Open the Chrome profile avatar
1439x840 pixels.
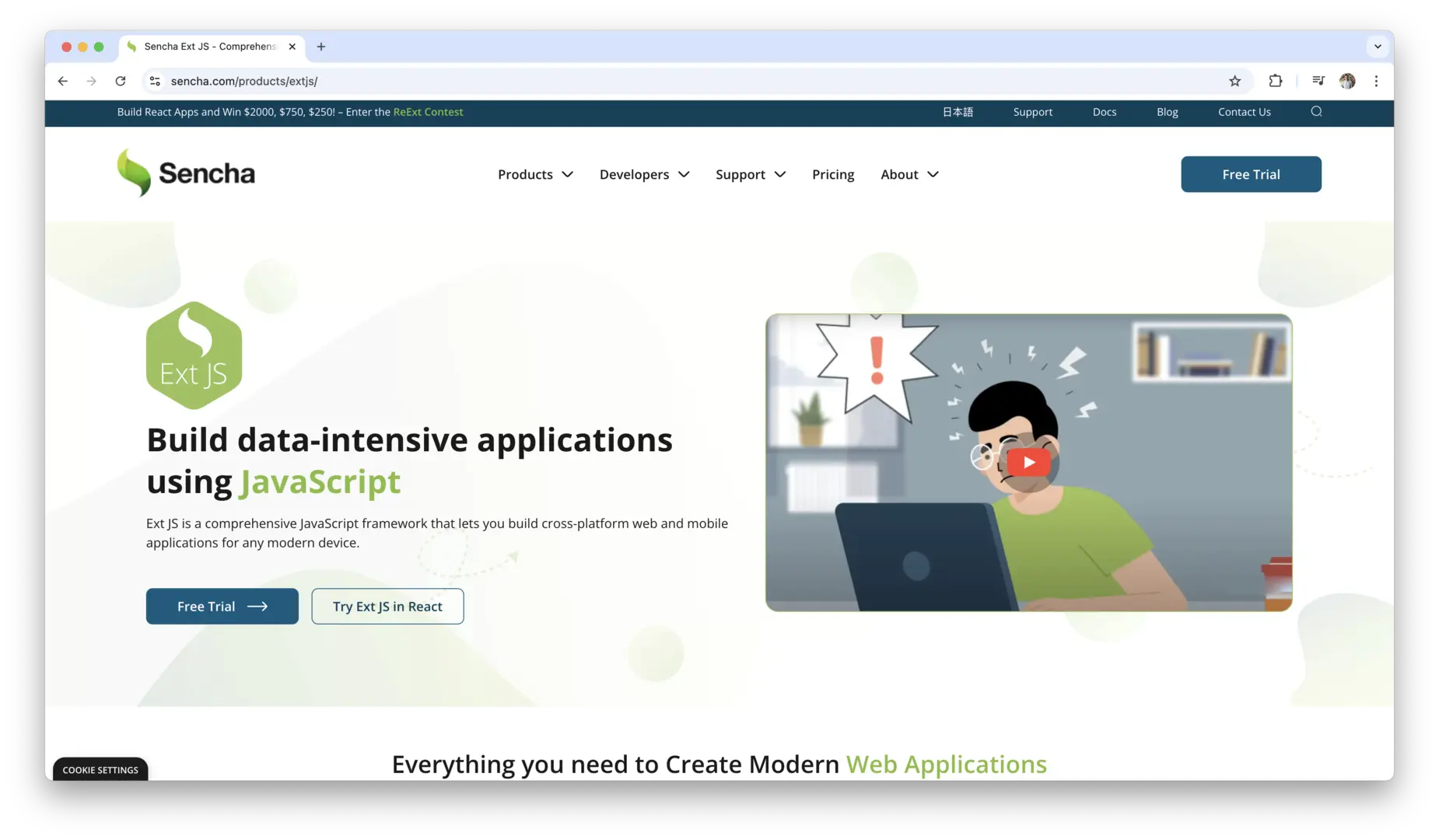[x=1347, y=81]
